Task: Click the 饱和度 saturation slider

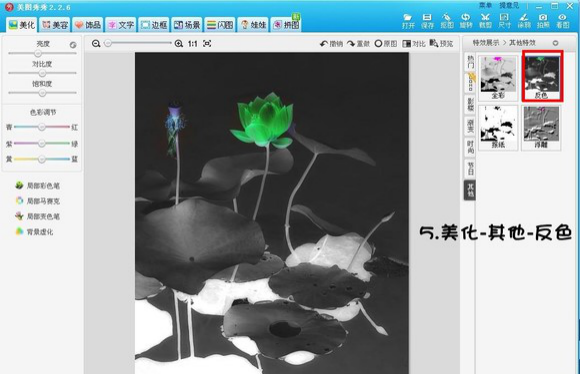Action: click(42, 93)
